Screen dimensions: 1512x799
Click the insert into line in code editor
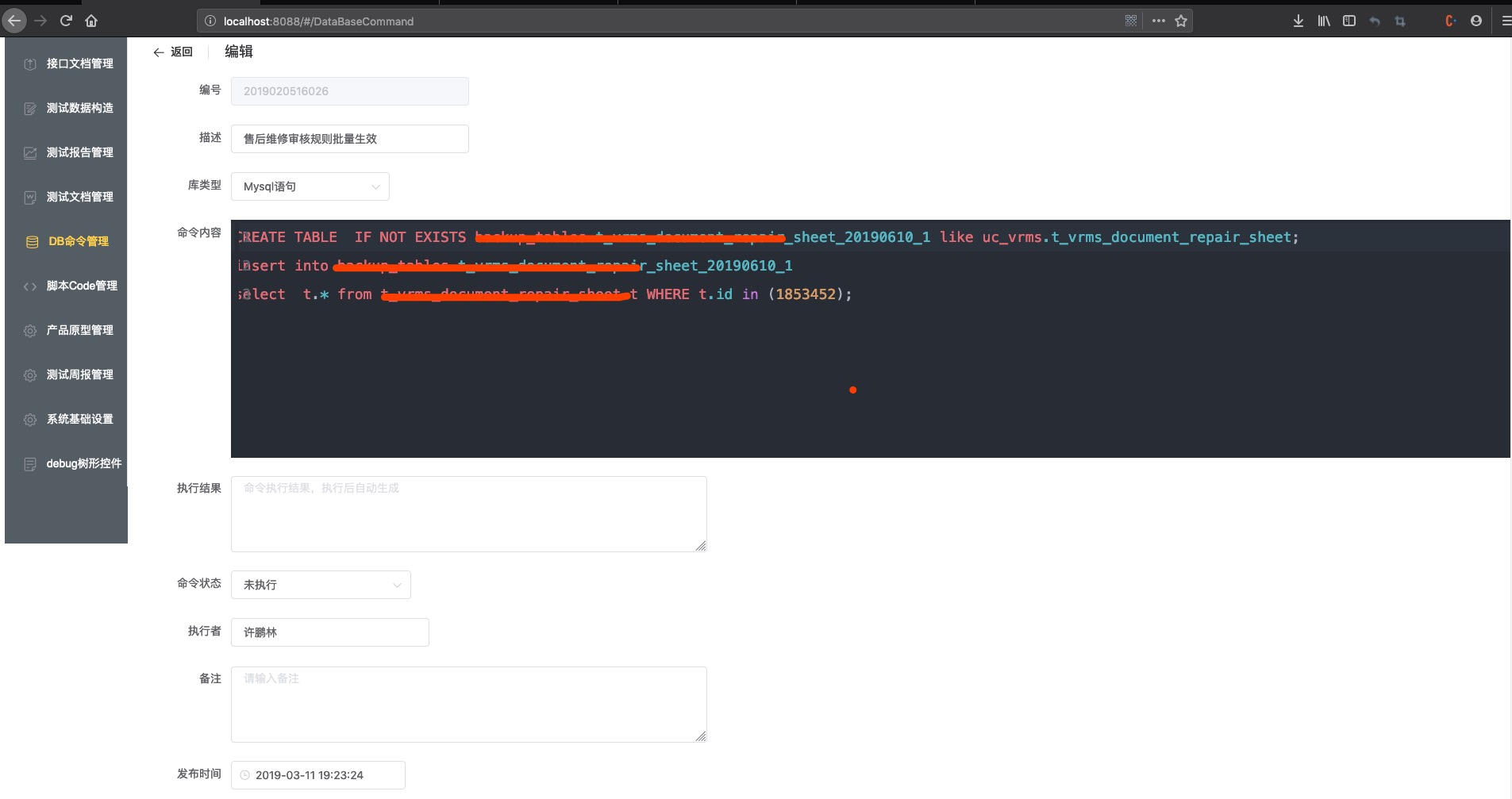(515, 266)
